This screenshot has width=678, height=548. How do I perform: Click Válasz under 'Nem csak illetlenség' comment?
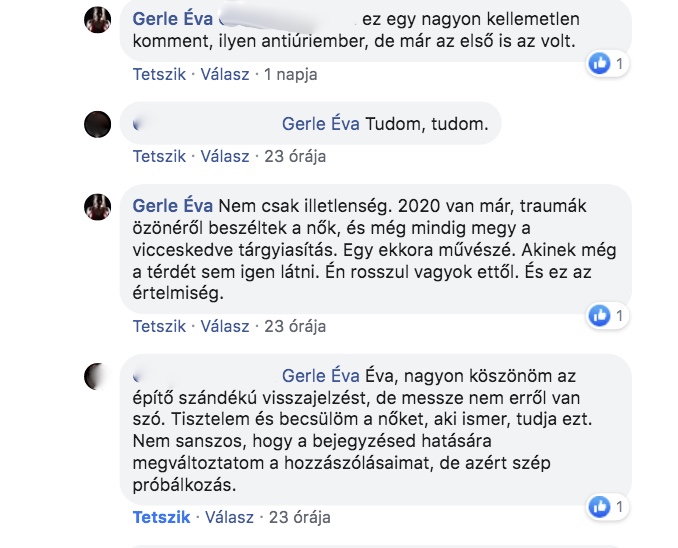pos(225,326)
